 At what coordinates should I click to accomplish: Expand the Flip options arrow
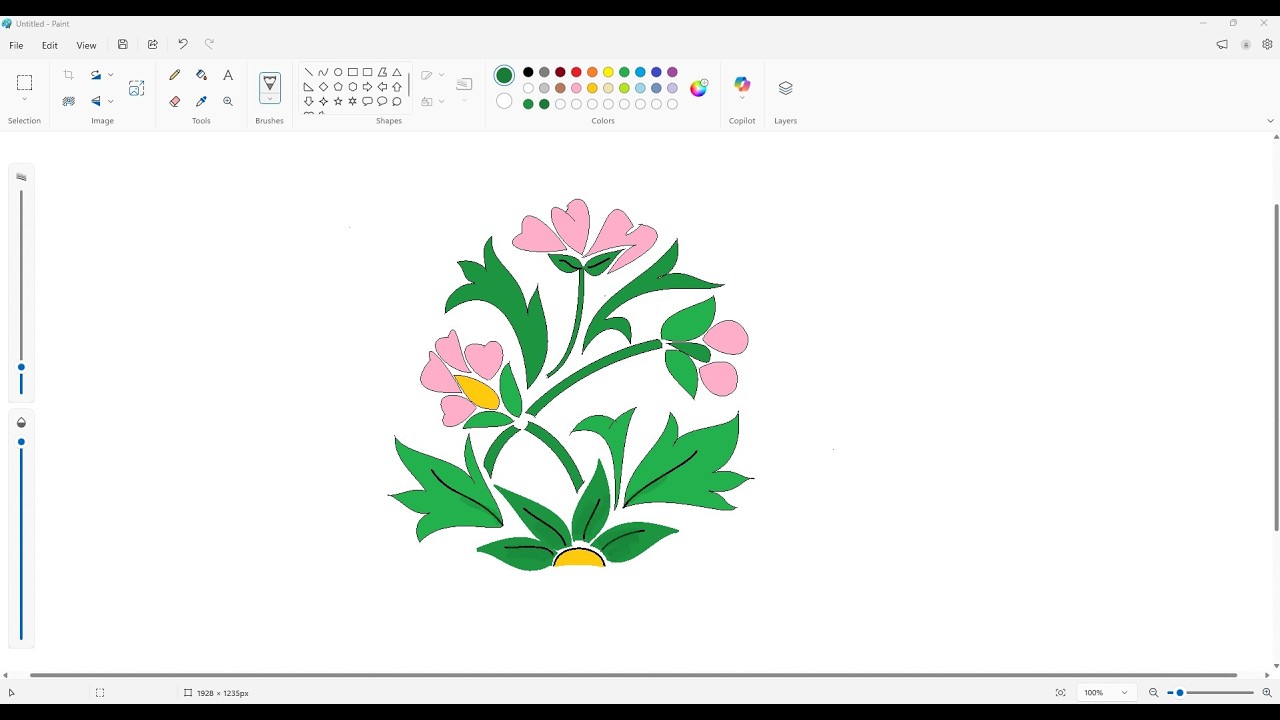point(110,101)
